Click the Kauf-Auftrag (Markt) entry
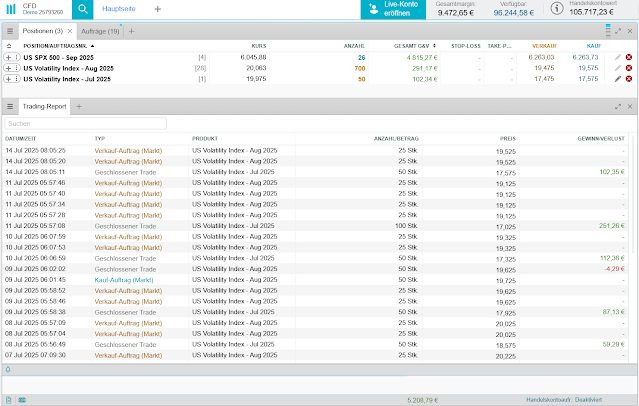The height and width of the screenshot is (406, 639). coord(124,280)
